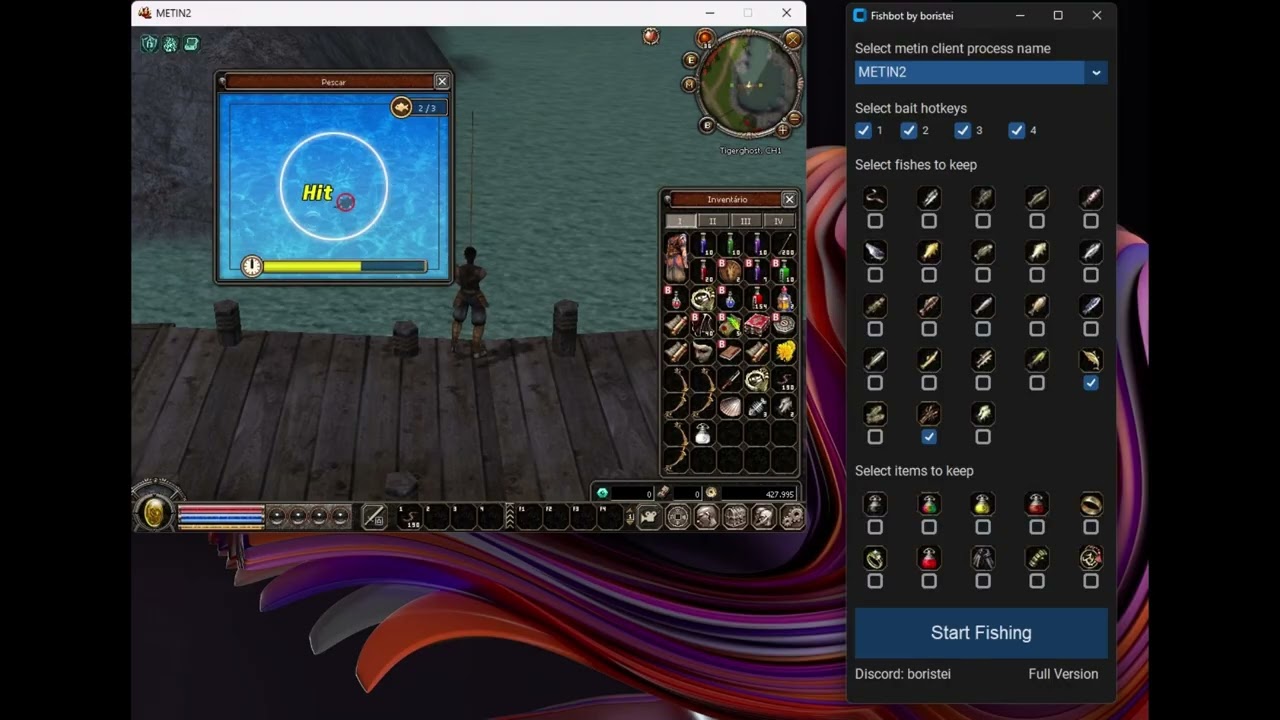Click the 427.995 Yang amount field
1280x720 pixels.
(758, 494)
